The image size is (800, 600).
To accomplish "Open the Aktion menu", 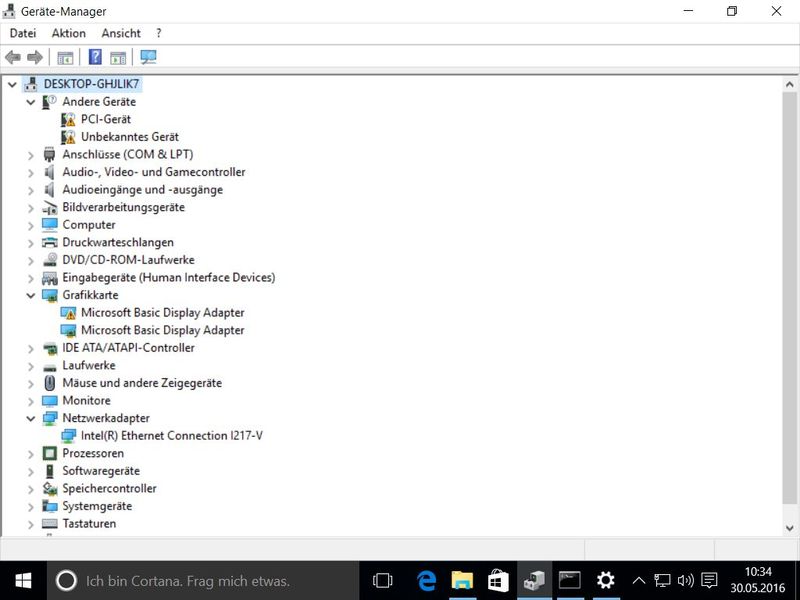I will 69,33.
